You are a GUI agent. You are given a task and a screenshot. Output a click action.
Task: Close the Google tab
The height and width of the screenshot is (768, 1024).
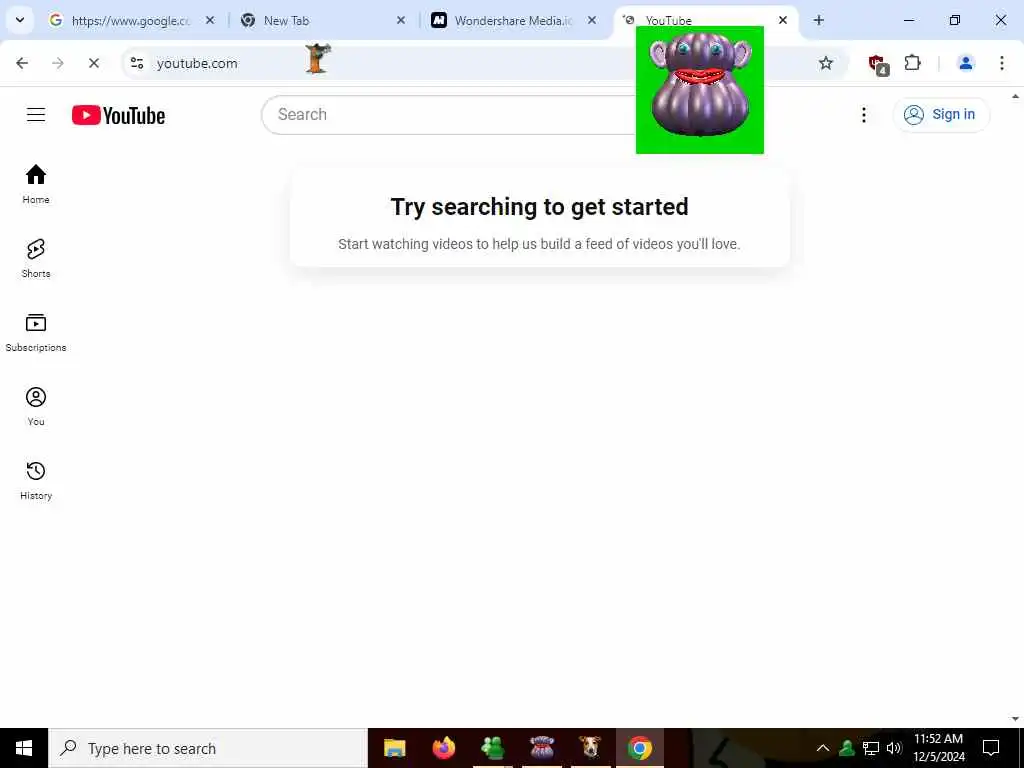pyautogui.click(x=210, y=21)
